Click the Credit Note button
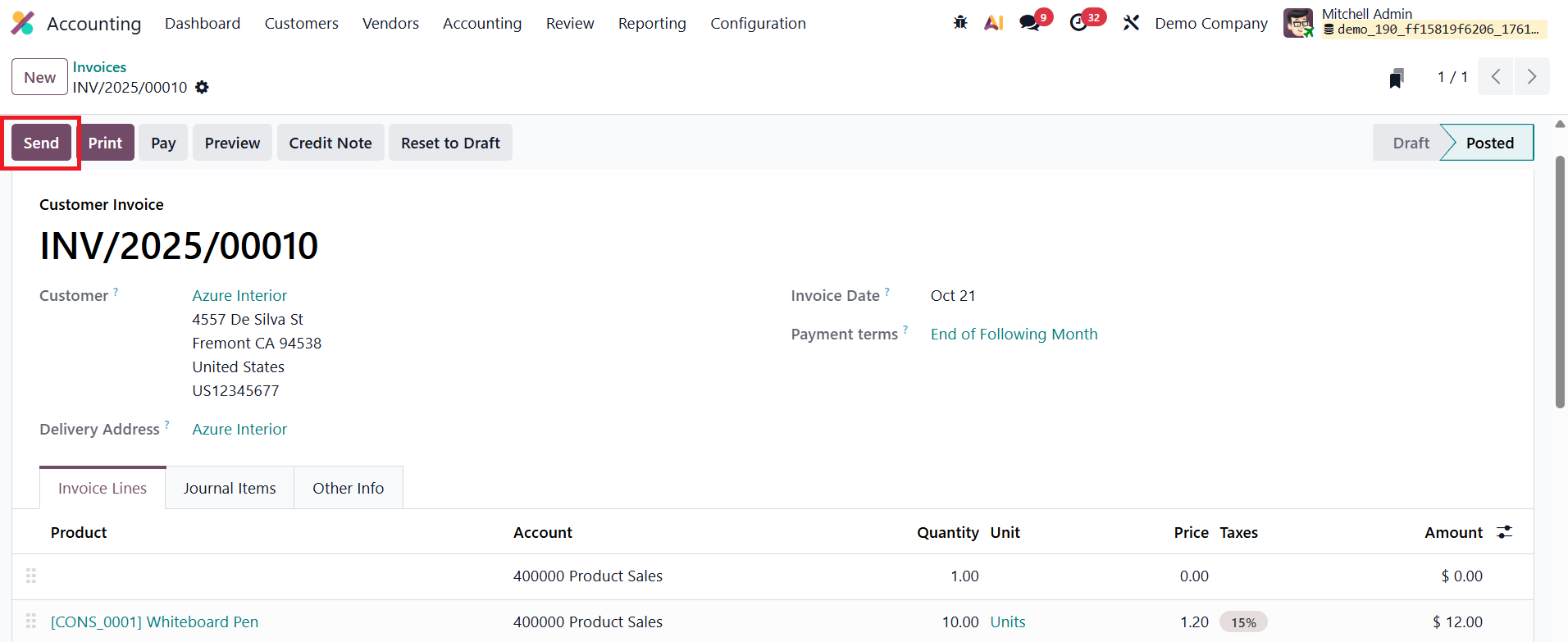 click(x=330, y=143)
